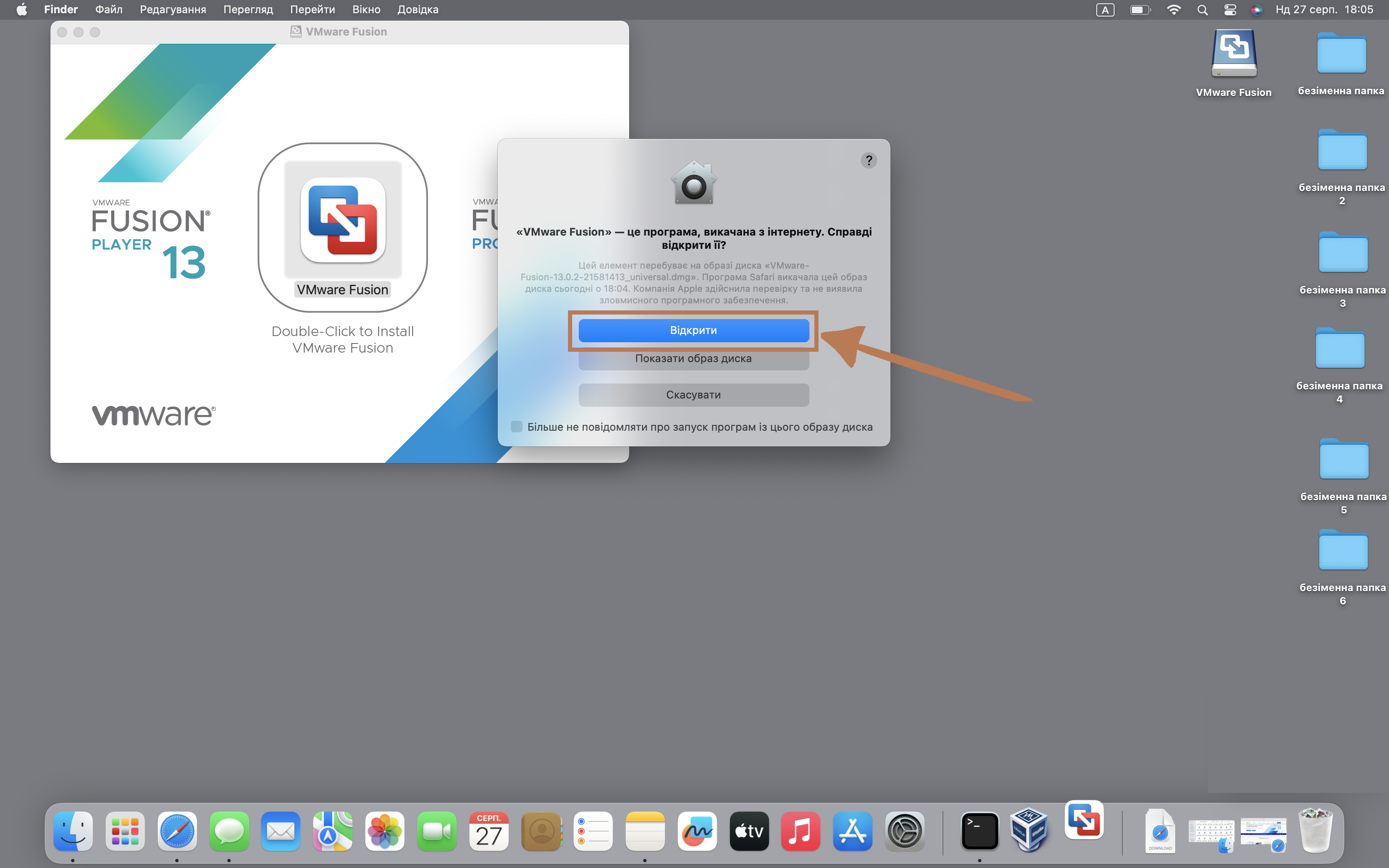Open Launchpad from the Dock
This screenshot has width=1389, height=868.
pos(125,831)
